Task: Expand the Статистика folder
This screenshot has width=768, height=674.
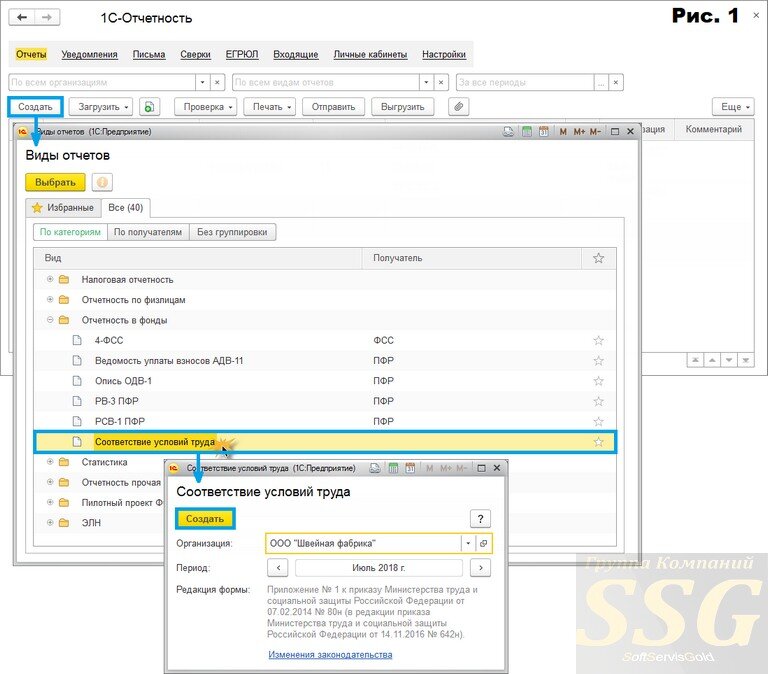Action: 50,461
